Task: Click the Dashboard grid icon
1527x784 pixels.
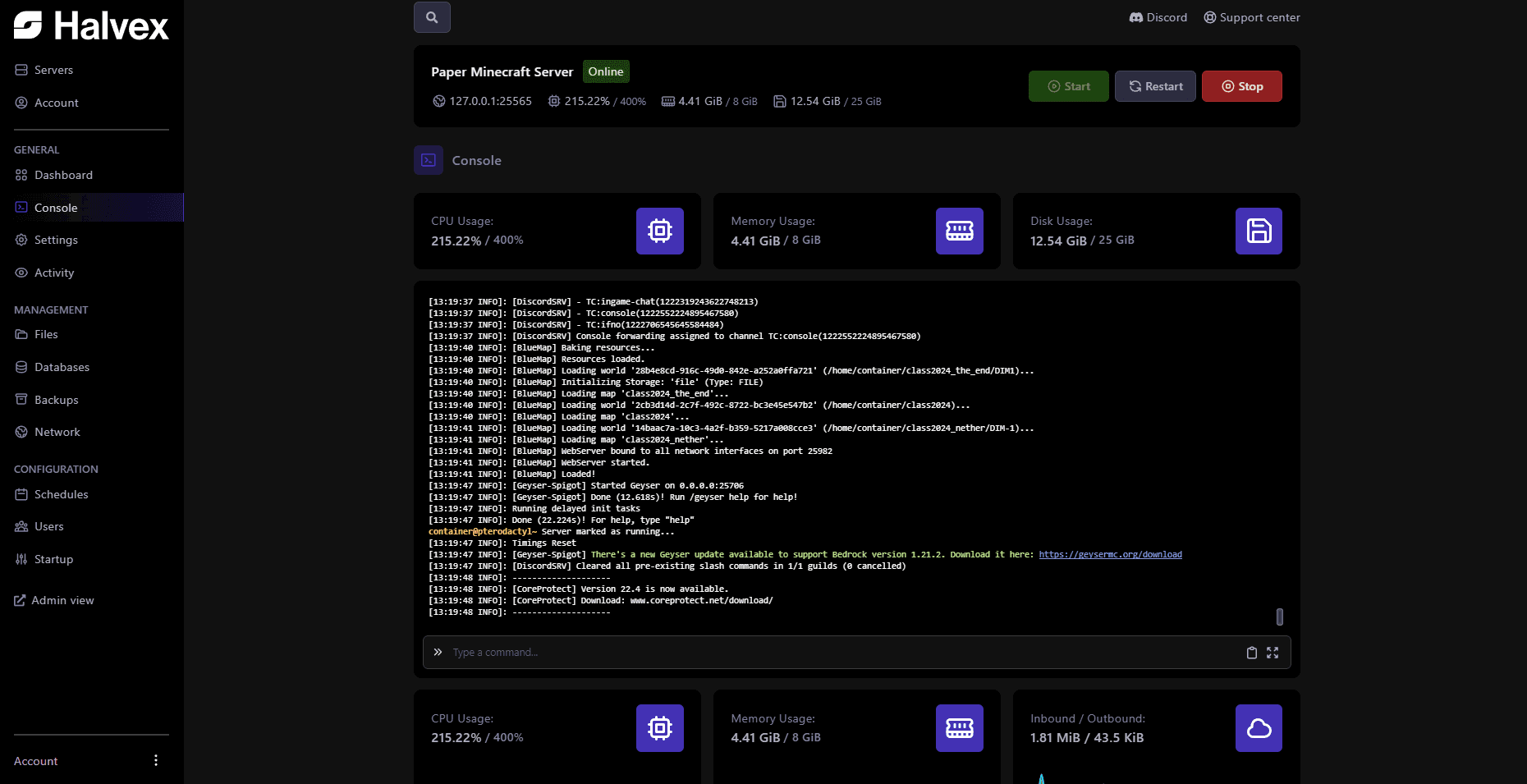Action: click(x=21, y=175)
